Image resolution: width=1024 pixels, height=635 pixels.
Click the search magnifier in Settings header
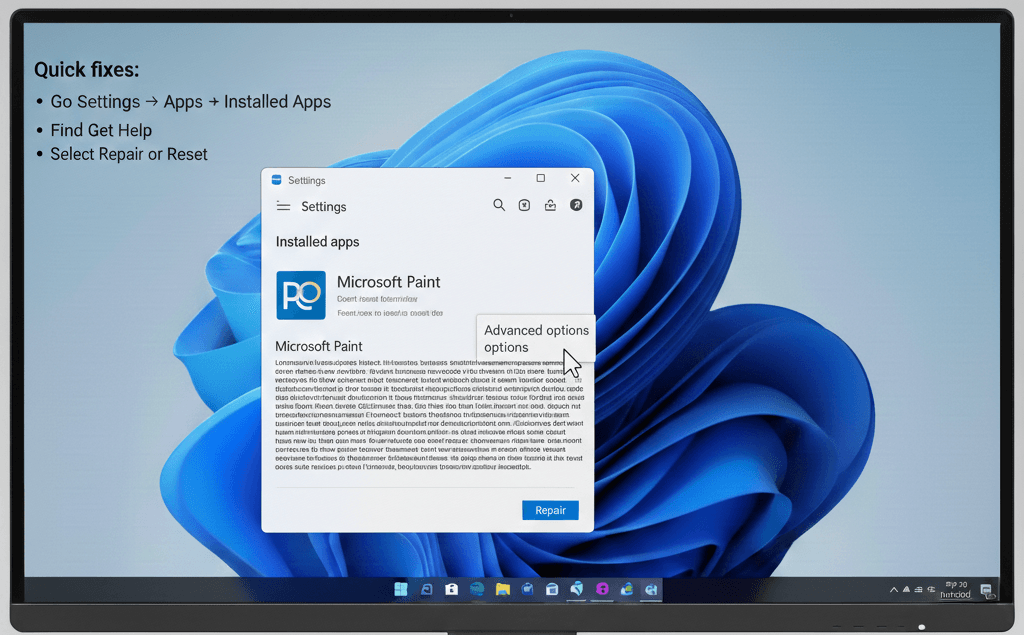[x=499, y=205]
